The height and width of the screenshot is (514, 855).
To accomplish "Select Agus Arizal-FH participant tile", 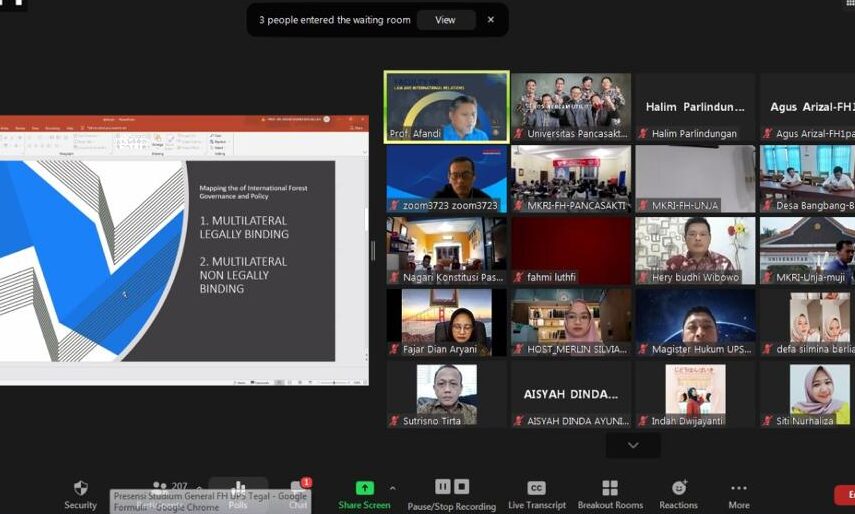I will (x=808, y=107).
